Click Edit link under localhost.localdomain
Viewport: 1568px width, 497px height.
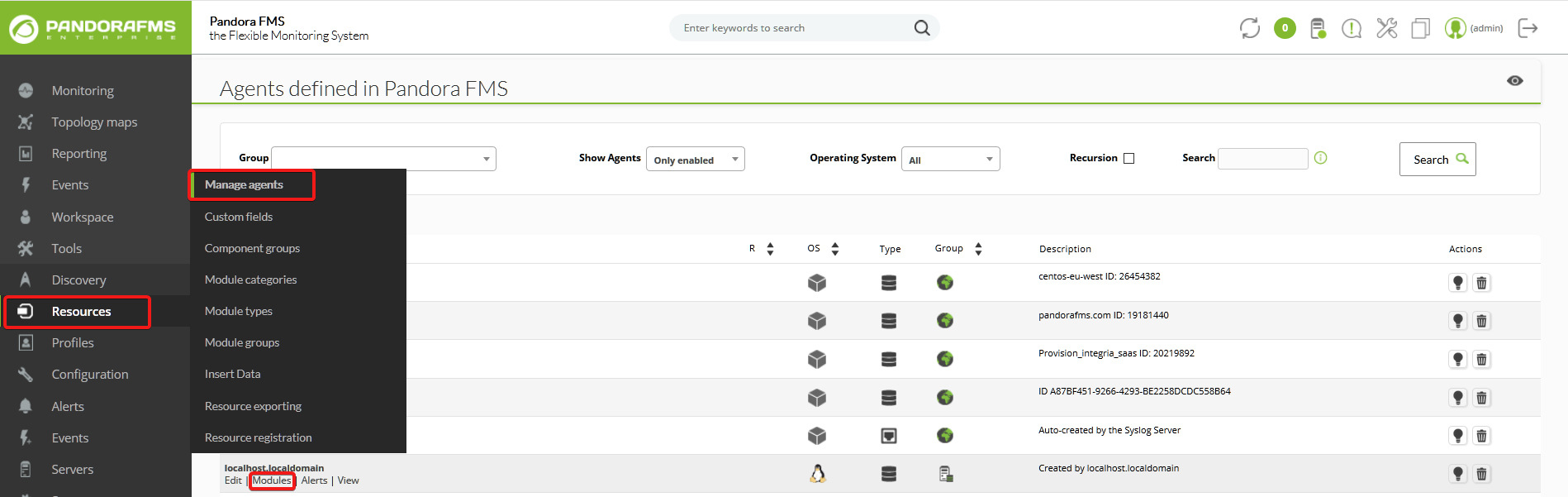(x=233, y=480)
